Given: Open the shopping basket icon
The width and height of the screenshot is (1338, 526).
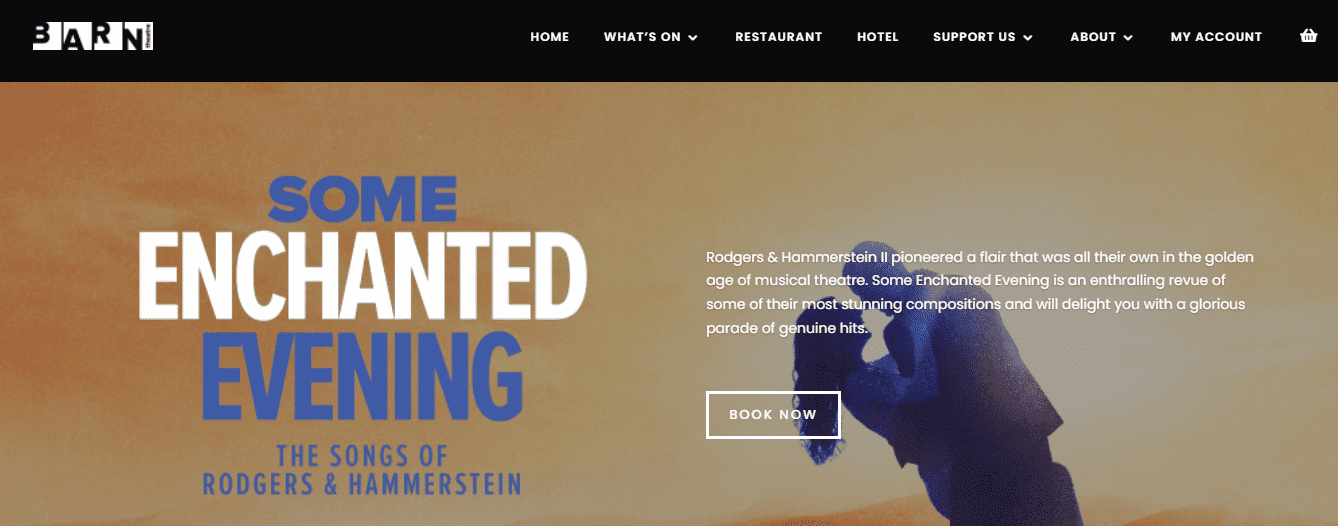Looking at the screenshot, I should [x=1308, y=36].
